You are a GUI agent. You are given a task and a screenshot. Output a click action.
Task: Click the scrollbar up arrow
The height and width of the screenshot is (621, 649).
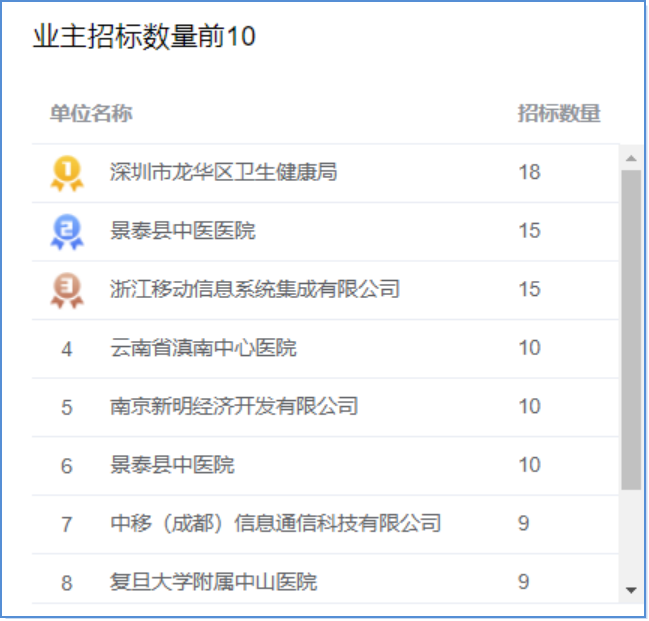631,158
